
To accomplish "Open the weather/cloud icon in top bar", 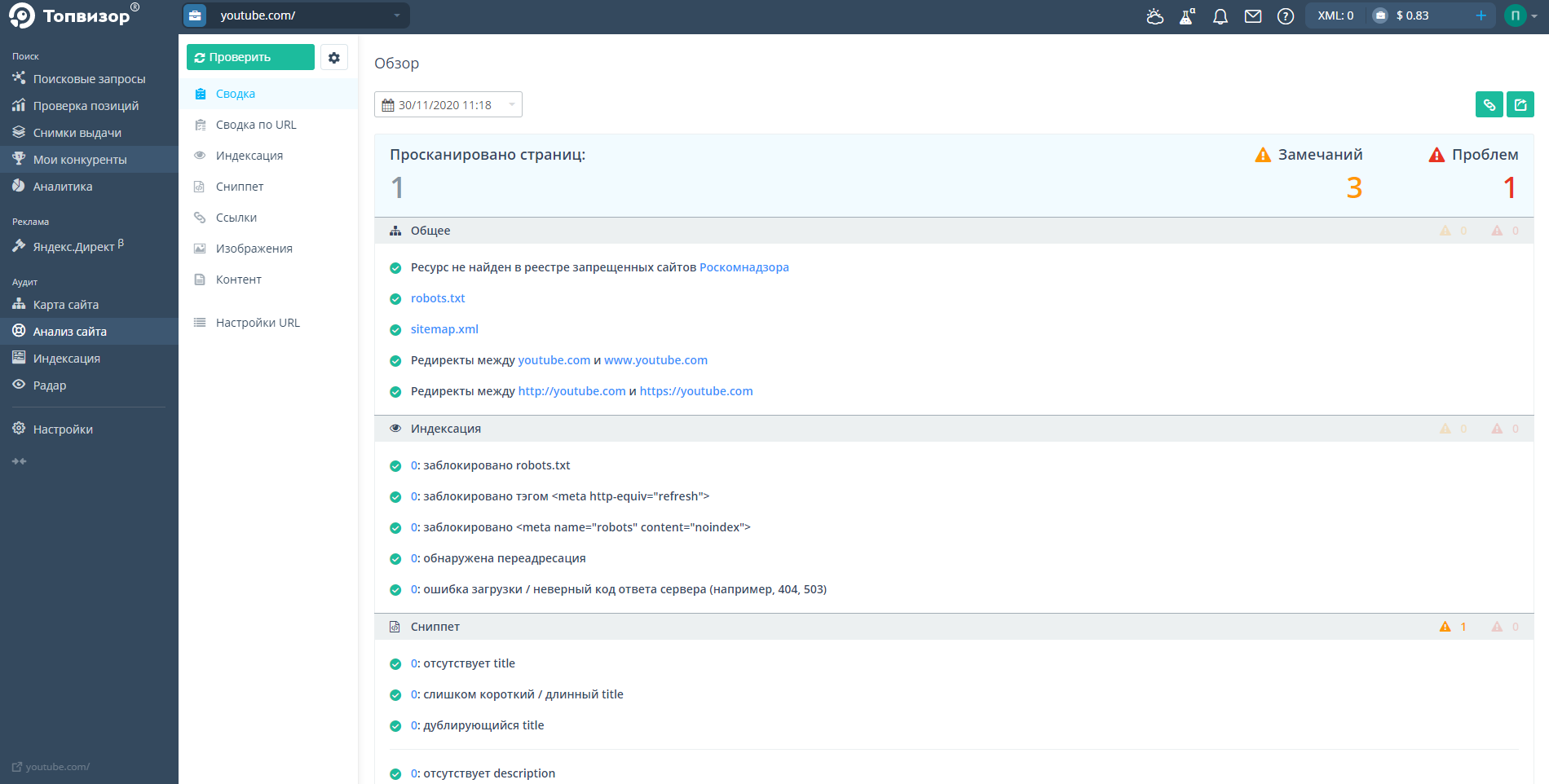I will pos(1154,16).
